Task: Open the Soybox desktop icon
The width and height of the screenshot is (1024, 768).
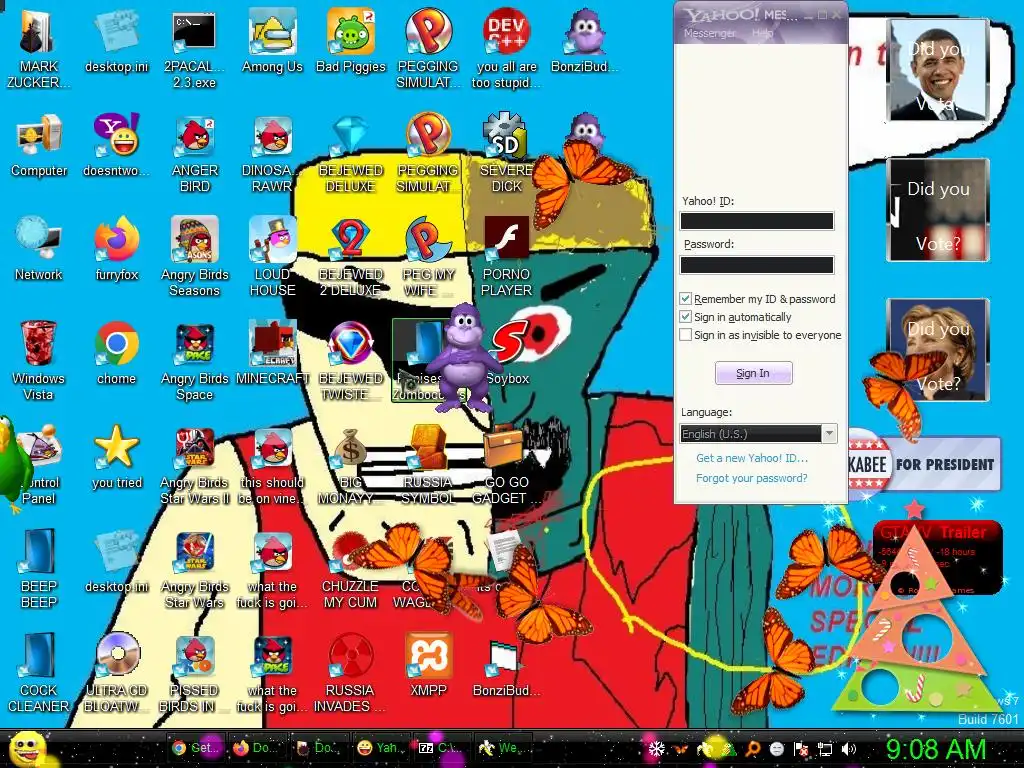Action: 507,353
